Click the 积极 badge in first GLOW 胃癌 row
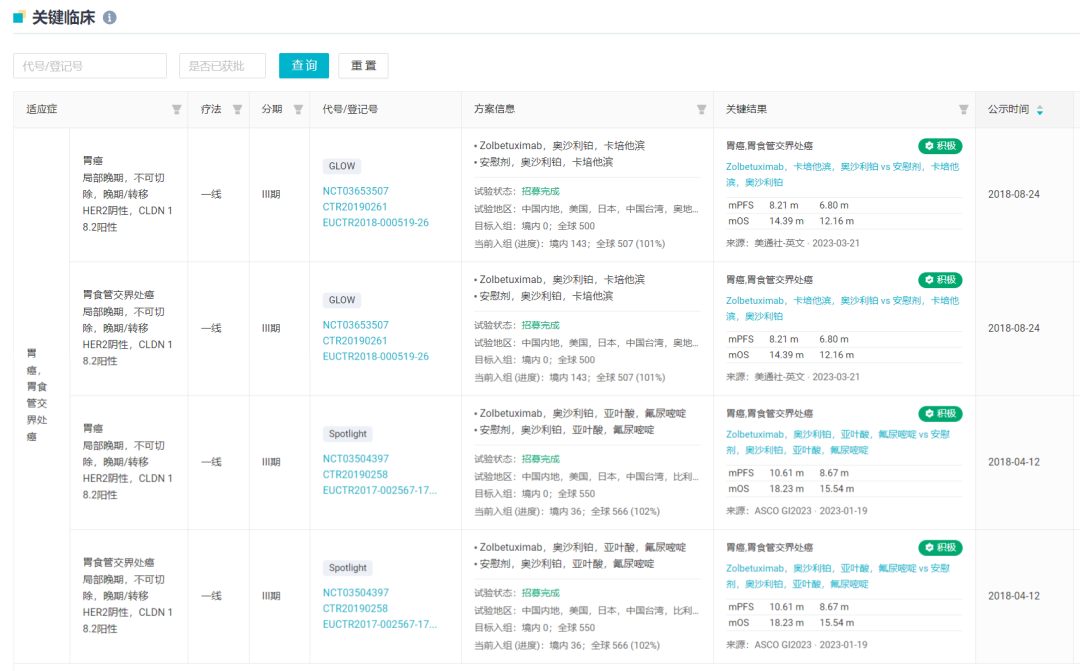1080x671 pixels. [x=940, y=146]
